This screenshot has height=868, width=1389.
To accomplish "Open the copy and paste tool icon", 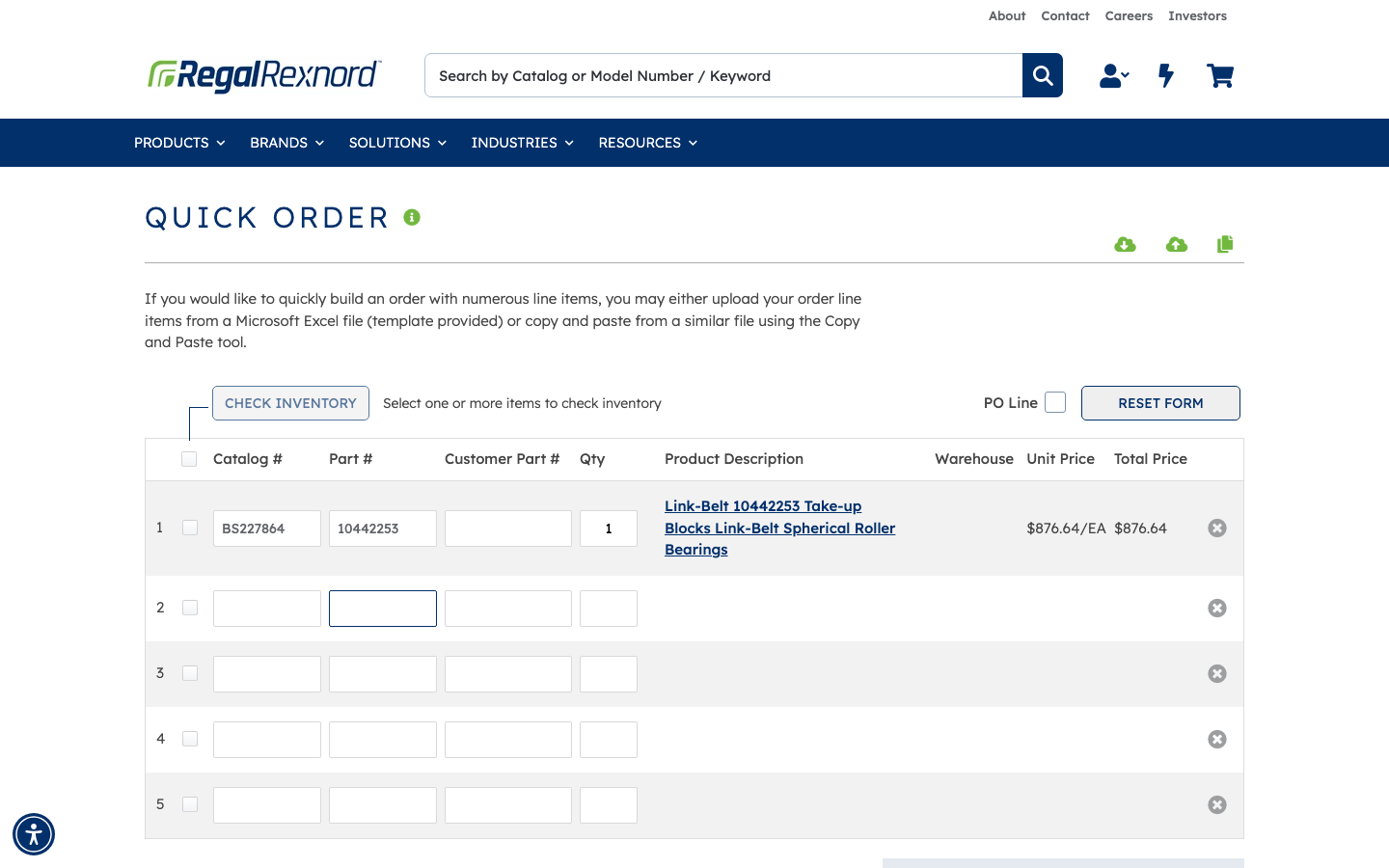I will pos(1225,244).
